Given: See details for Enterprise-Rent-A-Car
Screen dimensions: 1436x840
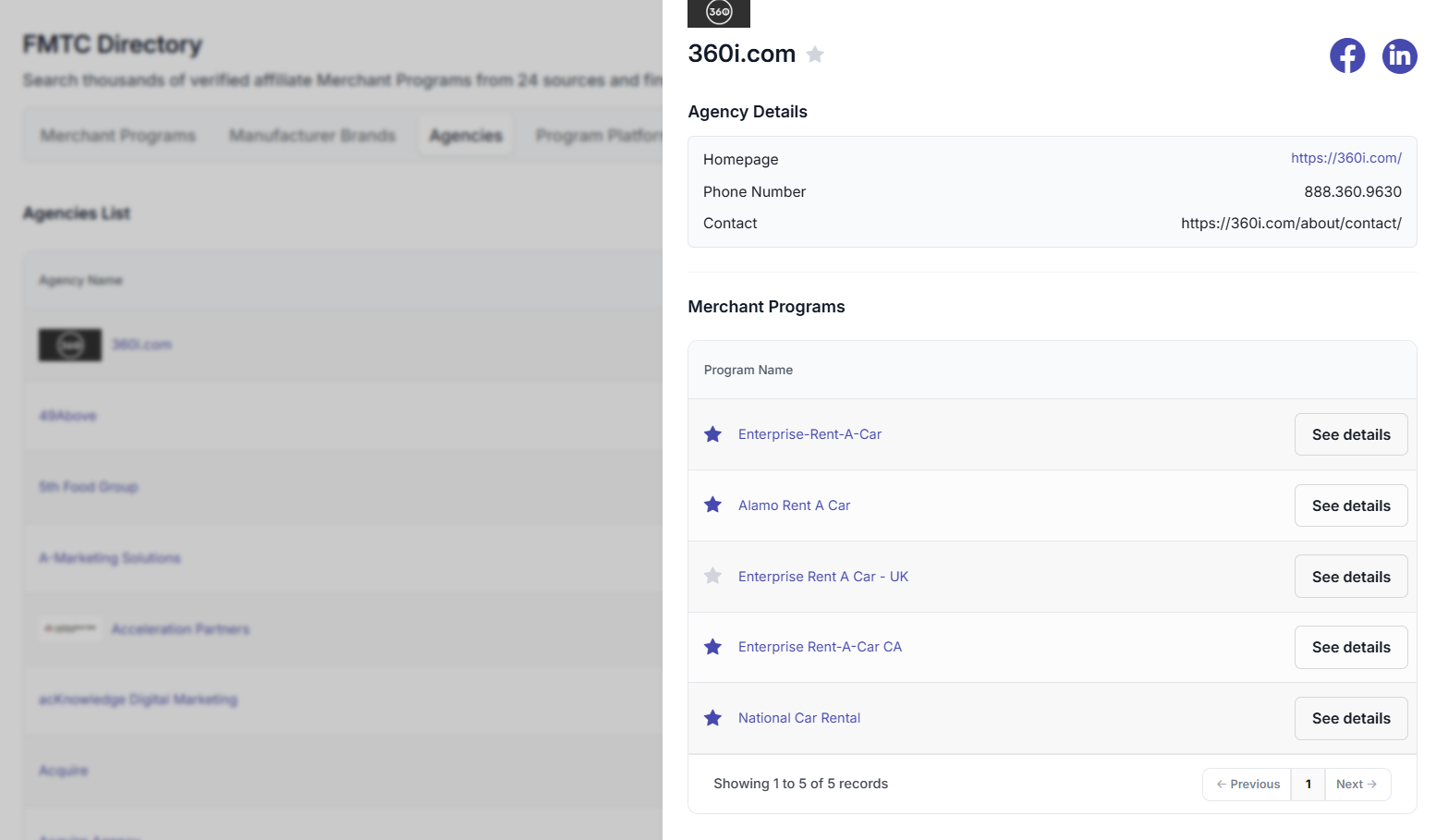Looking at the screenshot, I should pos(1350,434).
